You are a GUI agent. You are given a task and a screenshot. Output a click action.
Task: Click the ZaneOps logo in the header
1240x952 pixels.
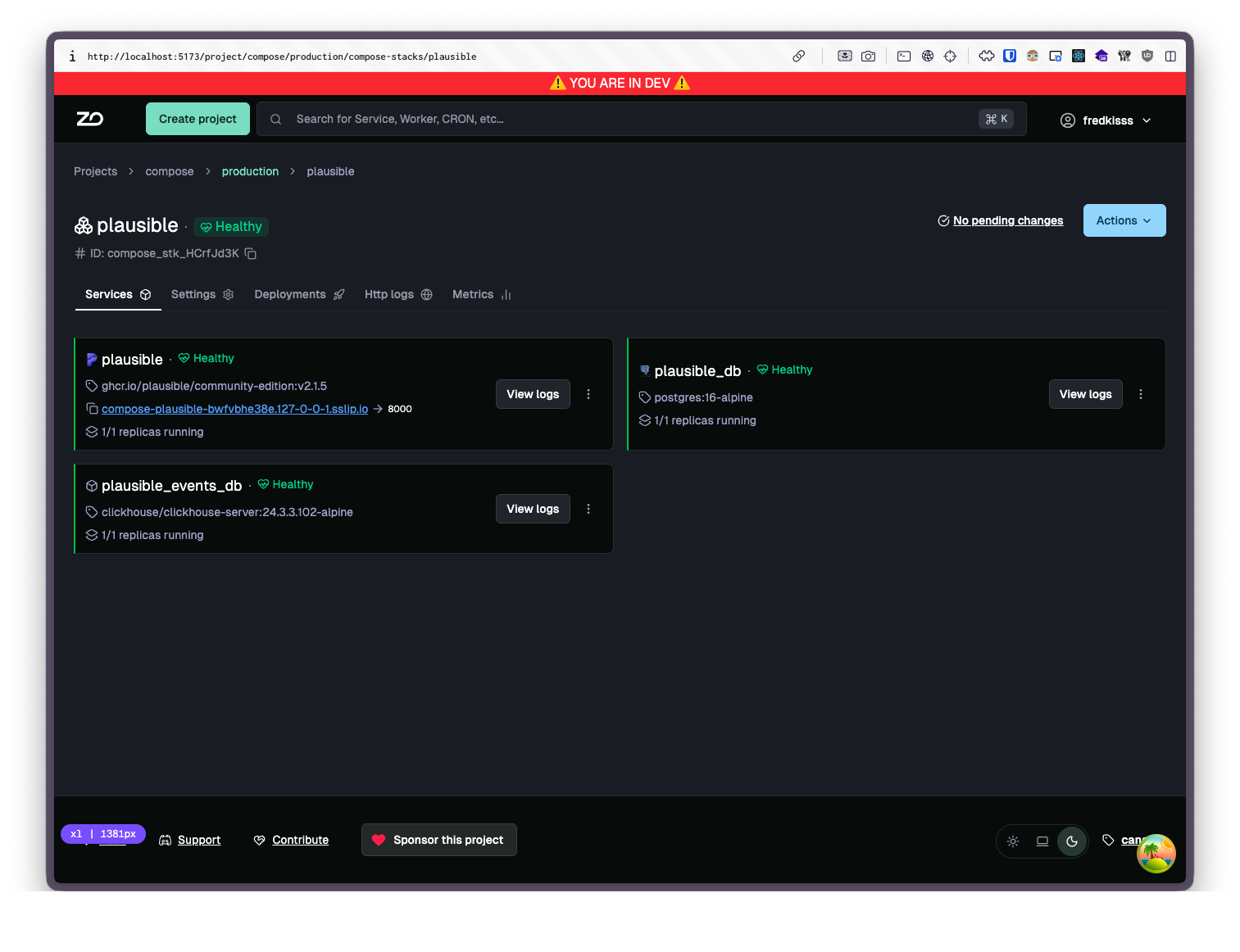pos(90,120)
